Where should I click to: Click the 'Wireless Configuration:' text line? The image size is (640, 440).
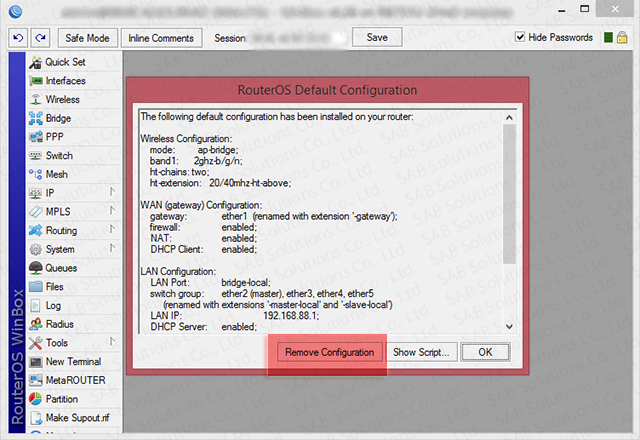pos(187,139)
